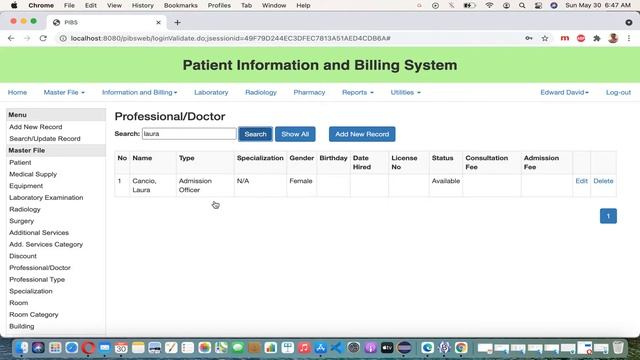The height and width of the screenshot is (360, 640).
Task: Click the Chrome profile avatar
Action: tap(613, 38)
